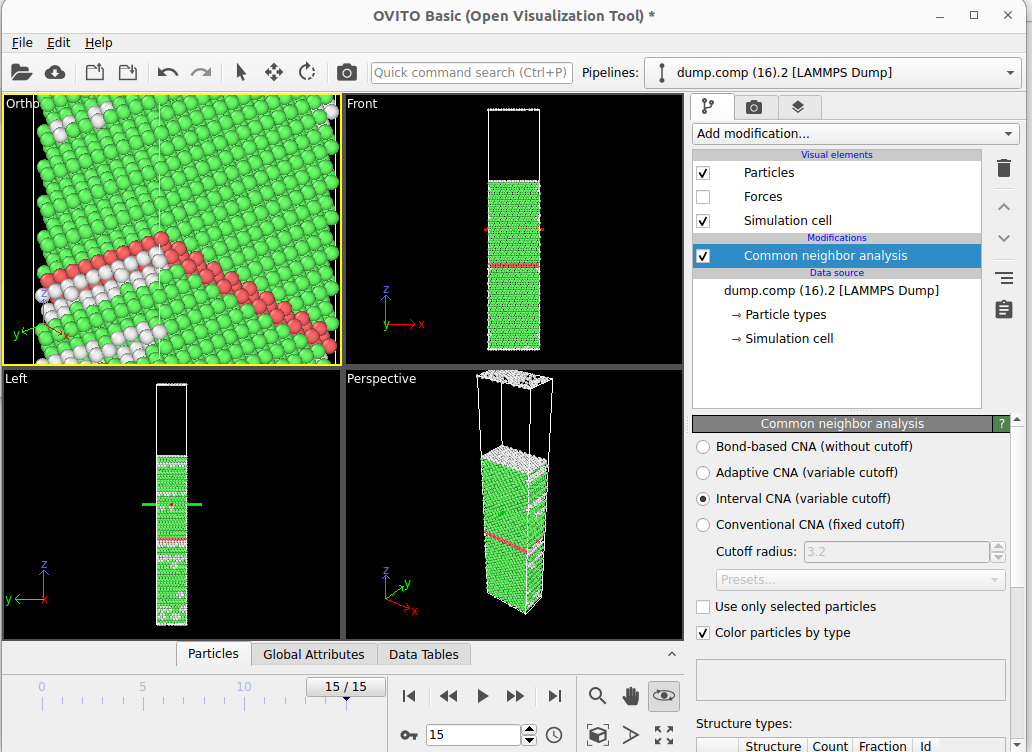Viewport: 1032px width, 752px height.
Task: Activate the selection arrow tool
Action: pyautogui.click(x=241, y=72)
